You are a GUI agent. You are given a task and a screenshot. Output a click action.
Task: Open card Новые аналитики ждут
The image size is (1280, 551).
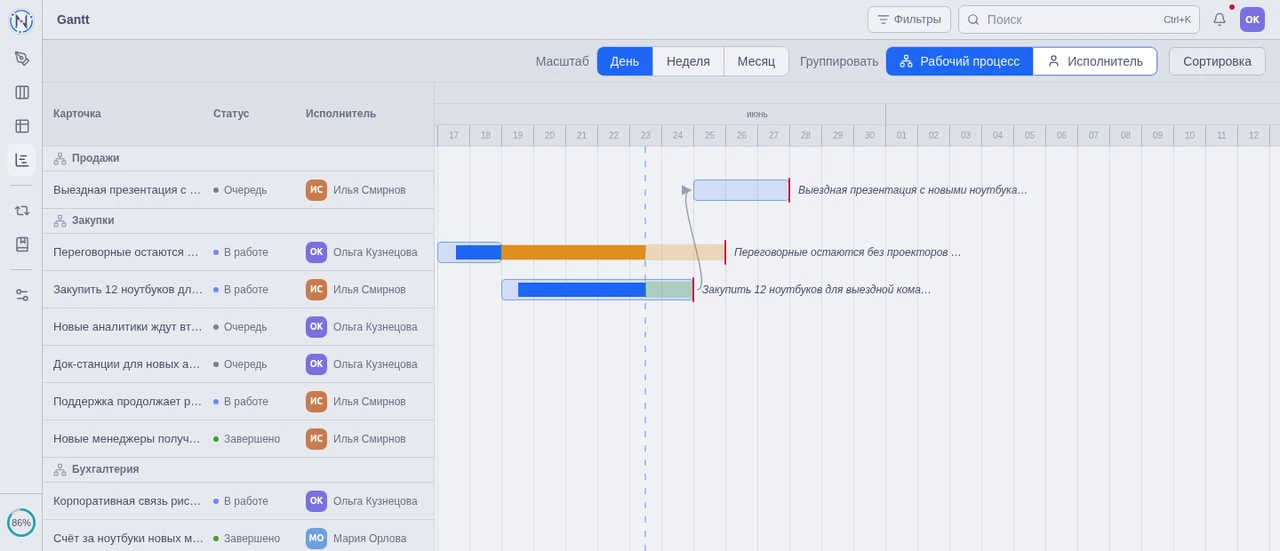127,327
